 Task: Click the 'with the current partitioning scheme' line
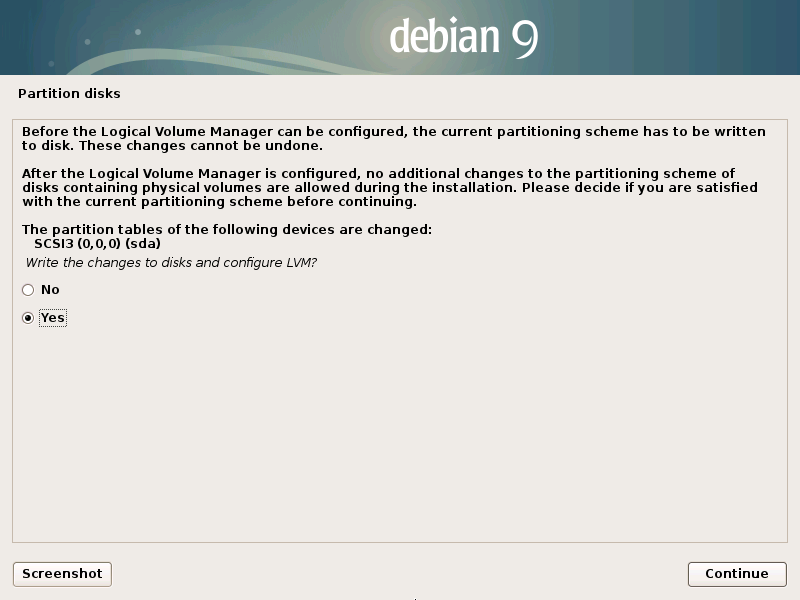coord(219,202)
